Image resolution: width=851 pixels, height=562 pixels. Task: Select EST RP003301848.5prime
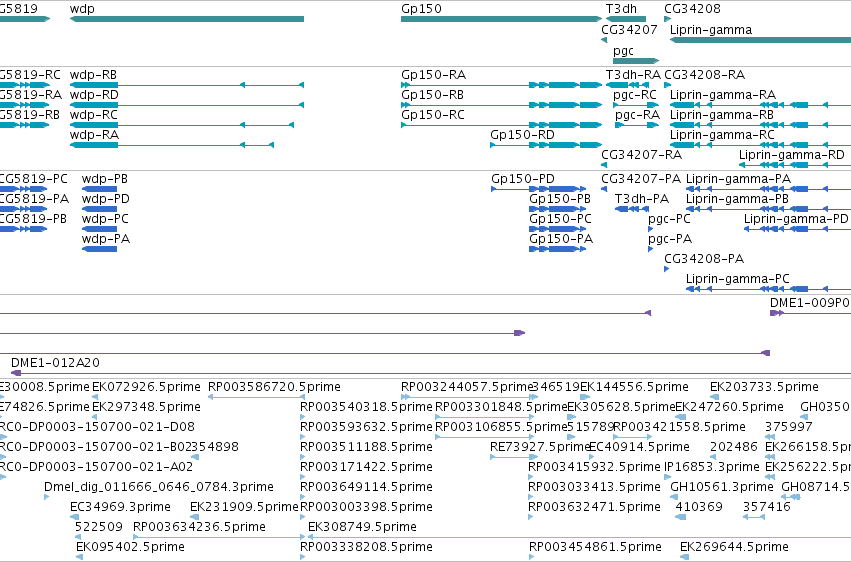point(487,418)
